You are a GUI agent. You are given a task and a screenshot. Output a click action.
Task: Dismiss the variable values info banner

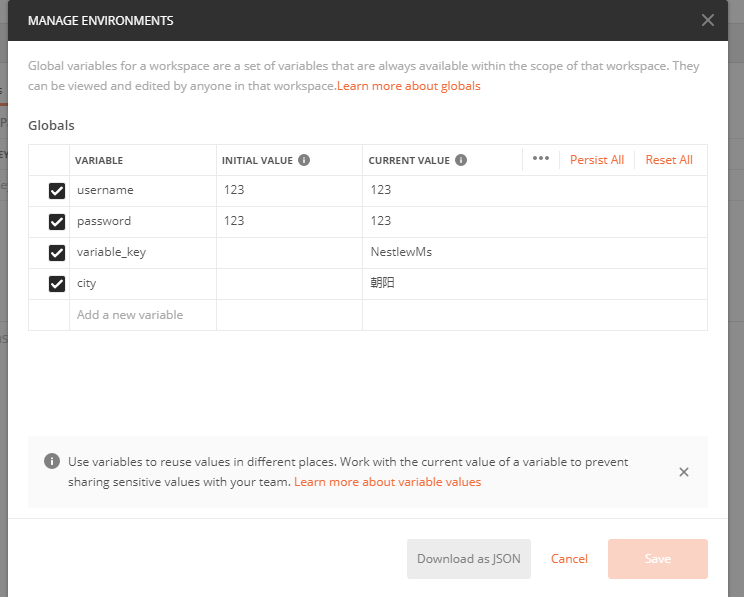pyautogui.click(x=684, y=472)
